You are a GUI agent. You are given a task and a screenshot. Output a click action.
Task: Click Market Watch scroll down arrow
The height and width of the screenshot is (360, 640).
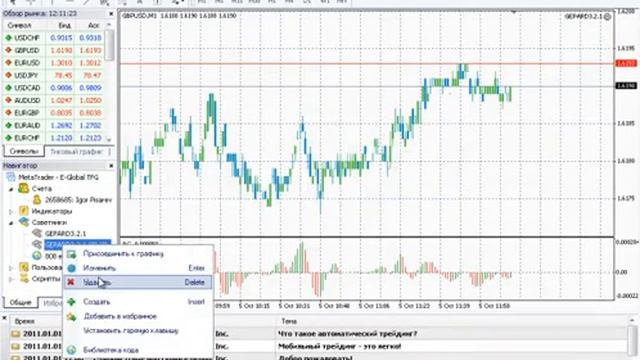109,139
